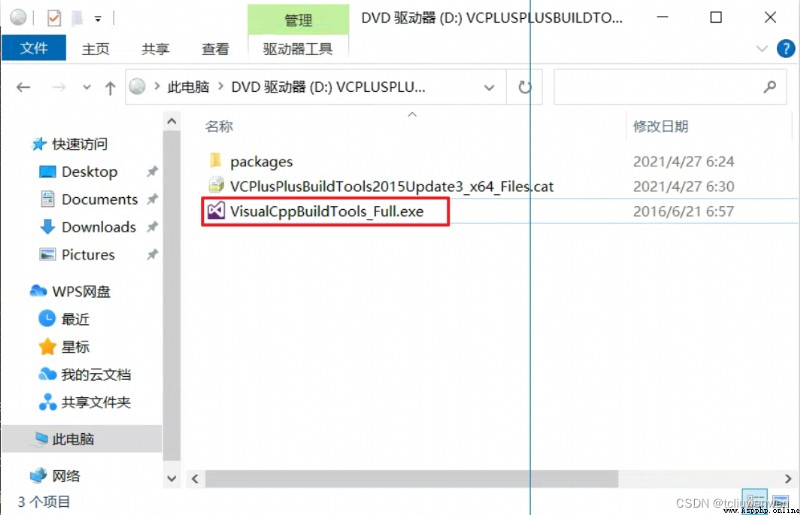This screenshot has height=515, width=800.
Task: Click the horizontal scrollbar right arrow
Action: (x=788, y=479)
